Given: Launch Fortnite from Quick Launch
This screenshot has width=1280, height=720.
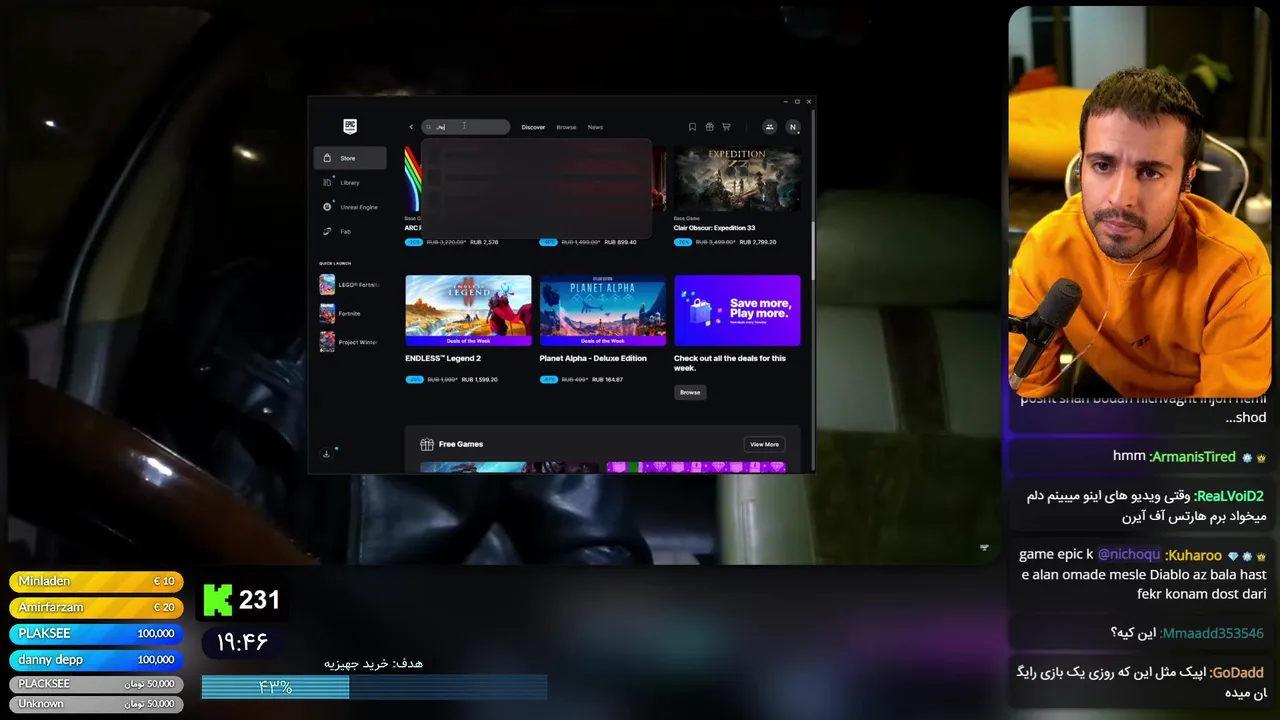Looking at the screenshot, I should [349, 313].
